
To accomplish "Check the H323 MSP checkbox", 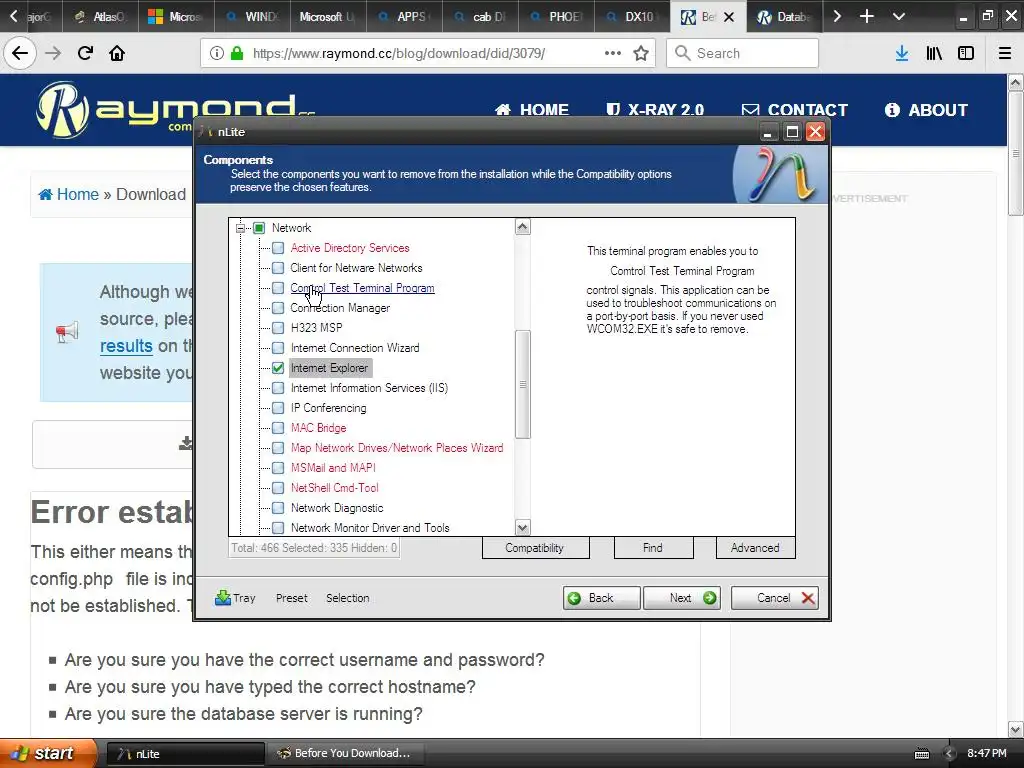I will tap(278, 328).
